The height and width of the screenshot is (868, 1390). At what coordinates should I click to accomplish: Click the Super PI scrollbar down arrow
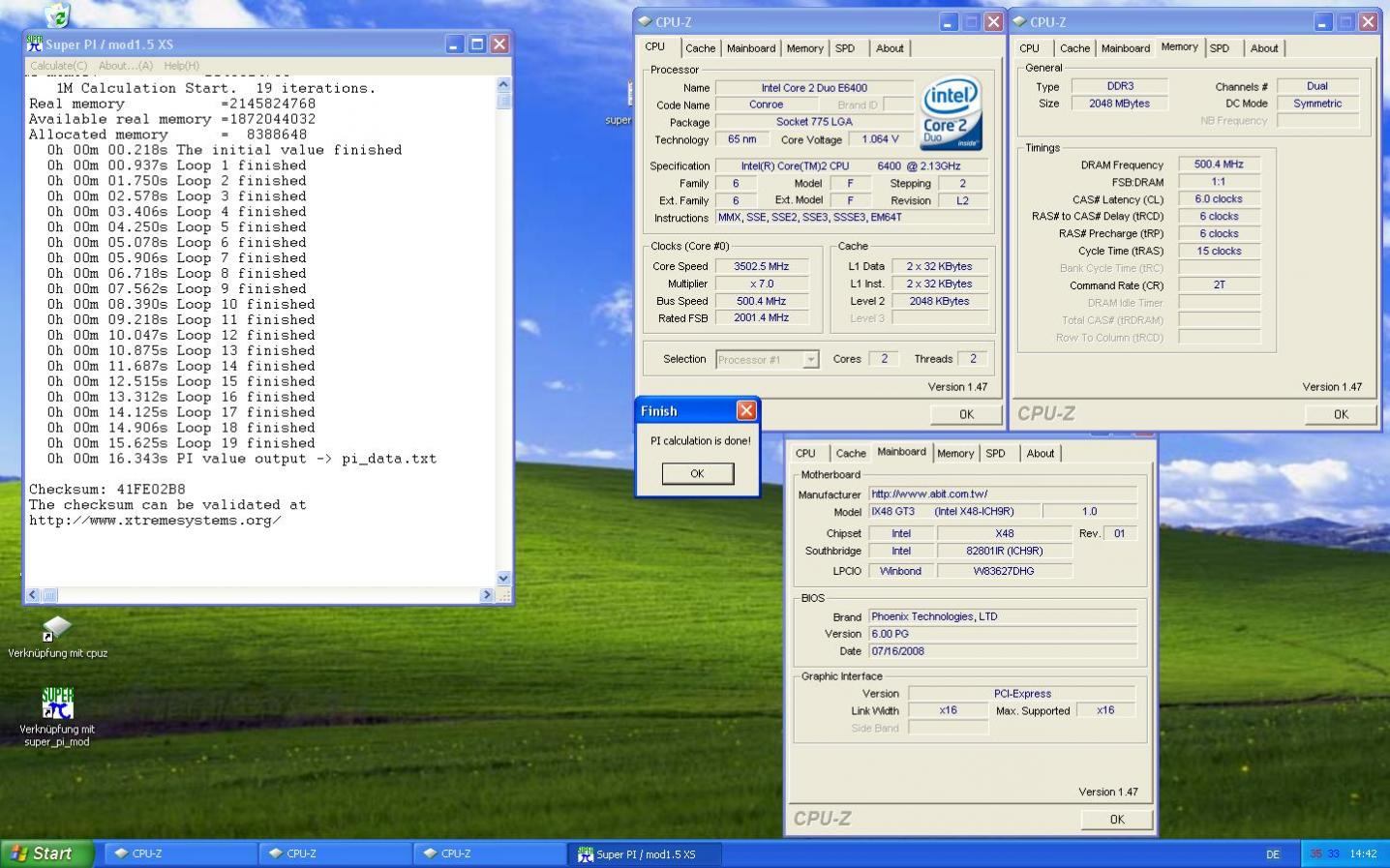click(x=503, y=578)
